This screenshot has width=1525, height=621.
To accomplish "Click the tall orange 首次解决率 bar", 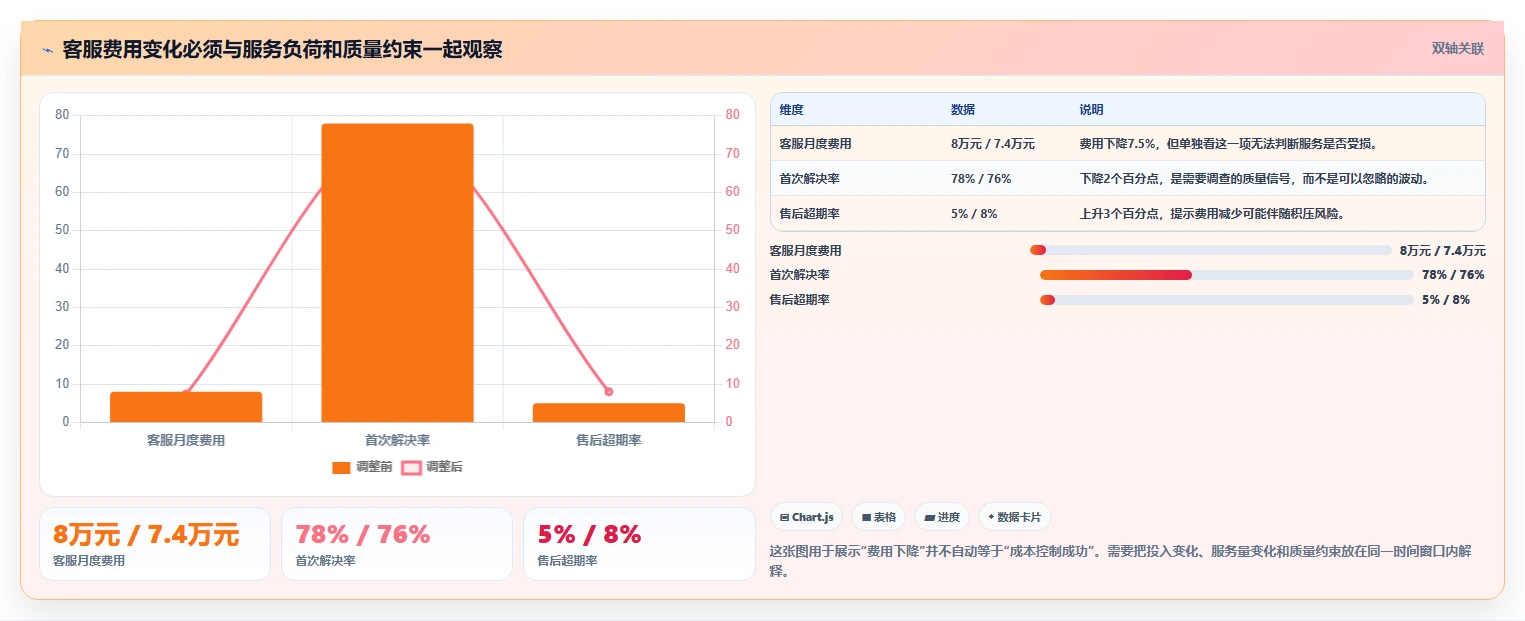I will click(x=397, y=272).
